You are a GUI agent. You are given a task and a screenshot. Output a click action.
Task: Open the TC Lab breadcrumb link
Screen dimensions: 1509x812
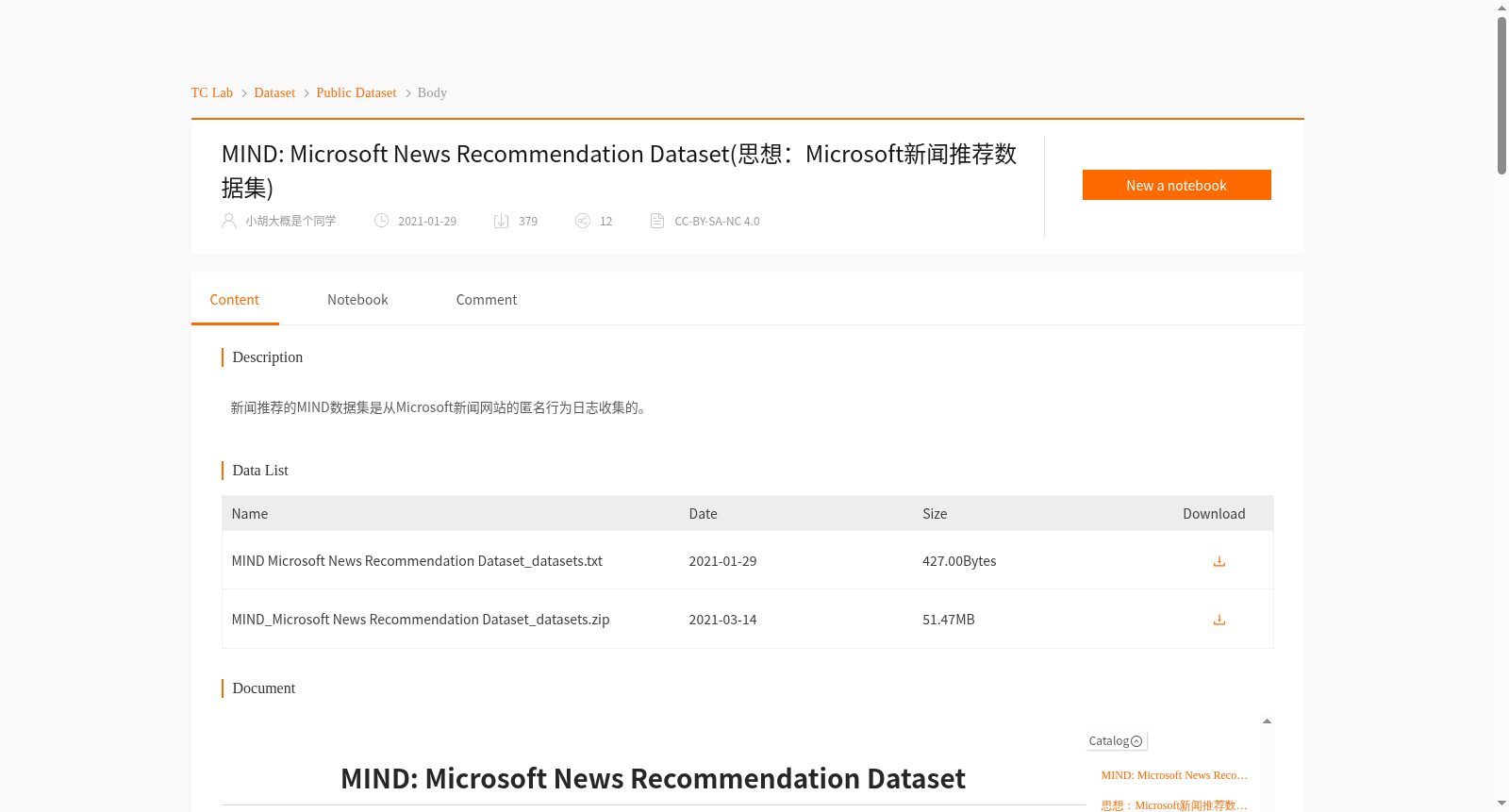point(212,92)
